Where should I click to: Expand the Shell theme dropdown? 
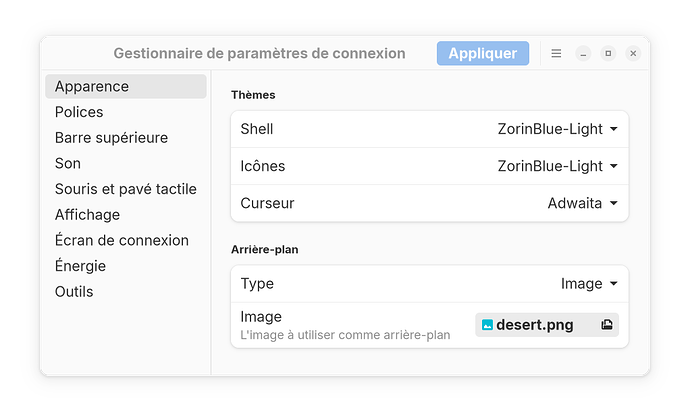coord(558,129)
